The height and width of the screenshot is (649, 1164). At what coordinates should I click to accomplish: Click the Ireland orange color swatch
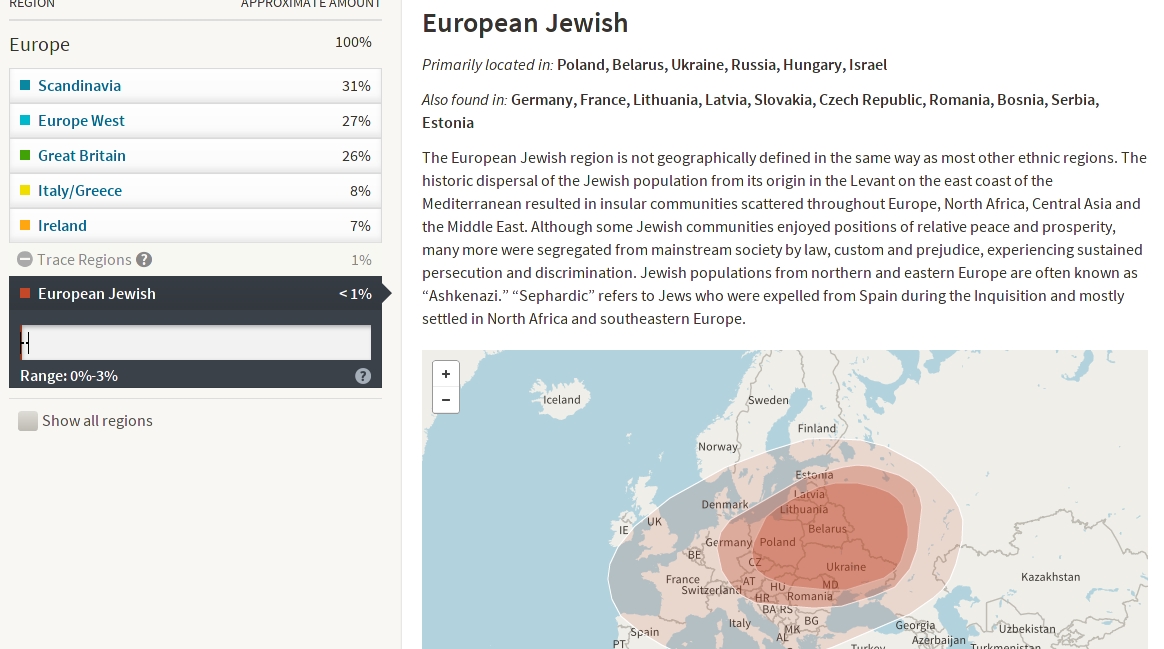(24, 225)
